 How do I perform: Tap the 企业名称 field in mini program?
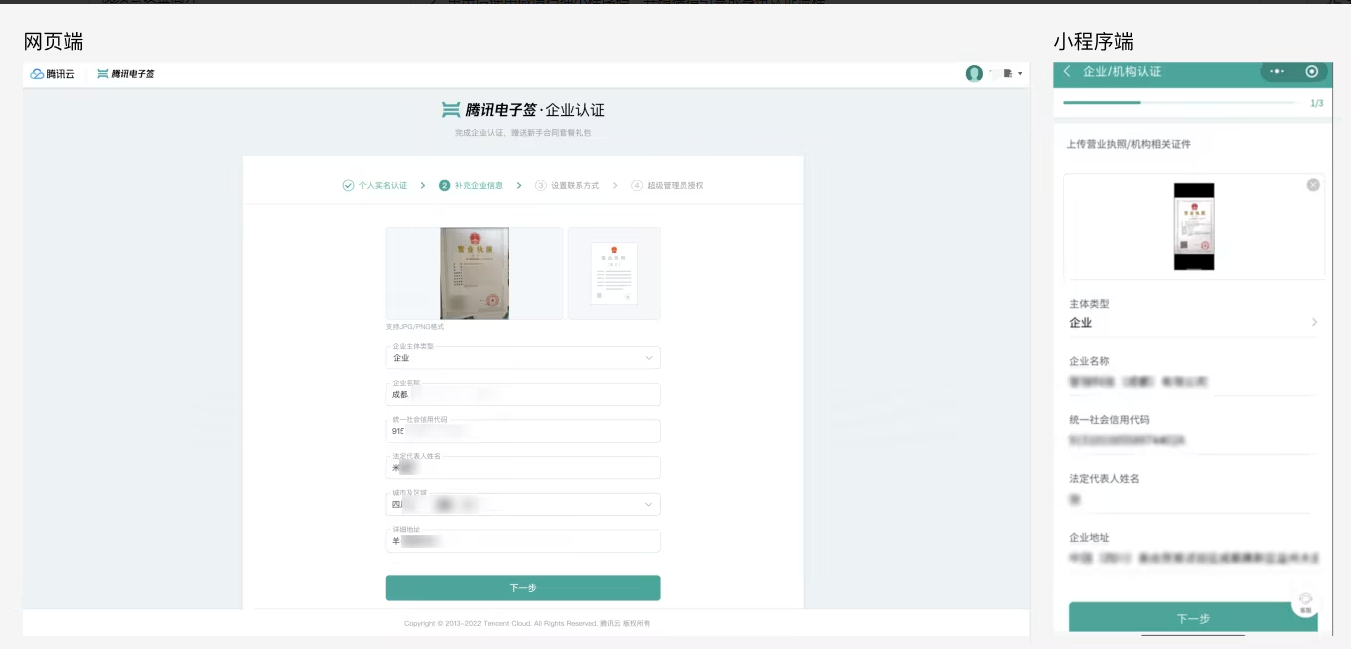1193,373
